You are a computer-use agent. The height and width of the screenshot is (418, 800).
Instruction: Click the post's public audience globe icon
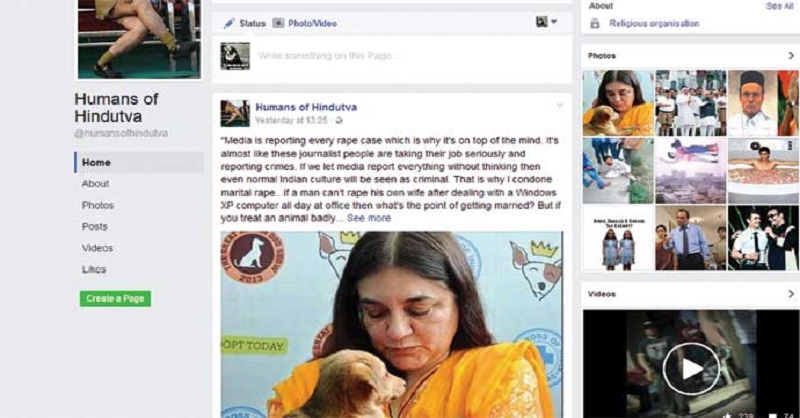coord(339,120)
